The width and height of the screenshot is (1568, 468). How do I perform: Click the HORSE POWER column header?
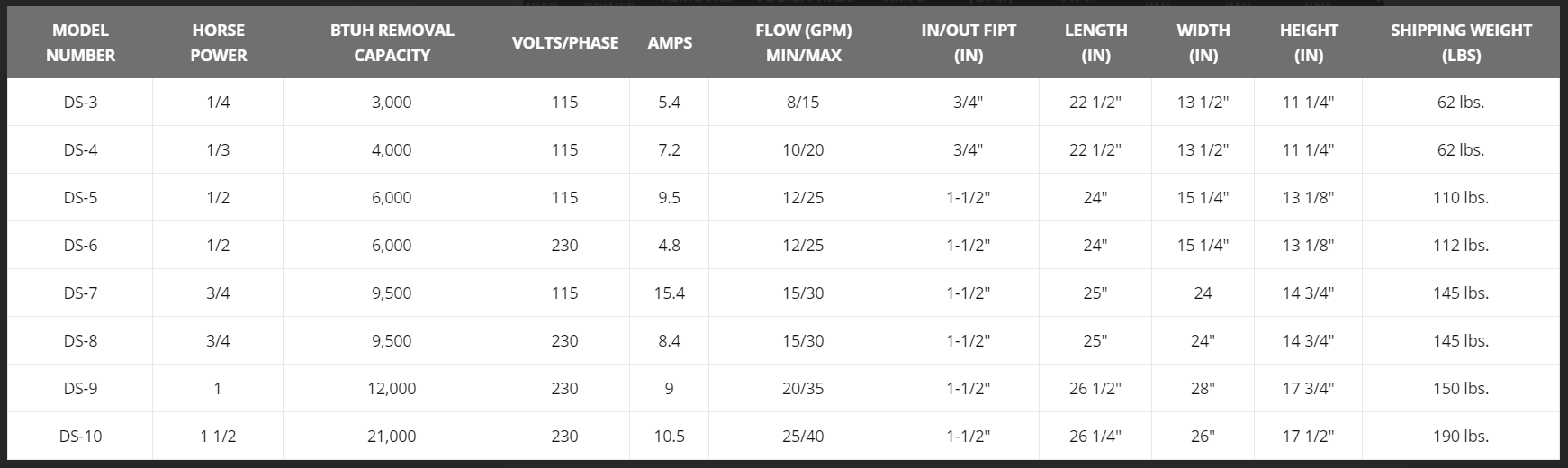click(218, 42)
